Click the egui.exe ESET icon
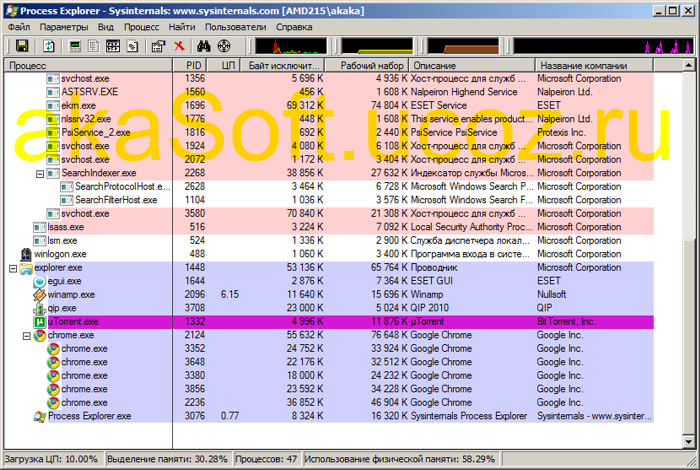The width and height of the screenshot is (700, 470). tap(40, 281)
